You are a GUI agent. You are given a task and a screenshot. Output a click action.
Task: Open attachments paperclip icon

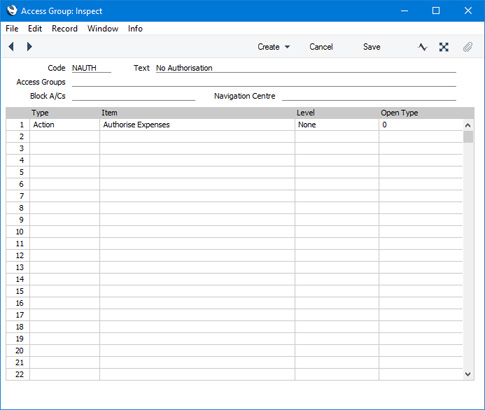468,47
